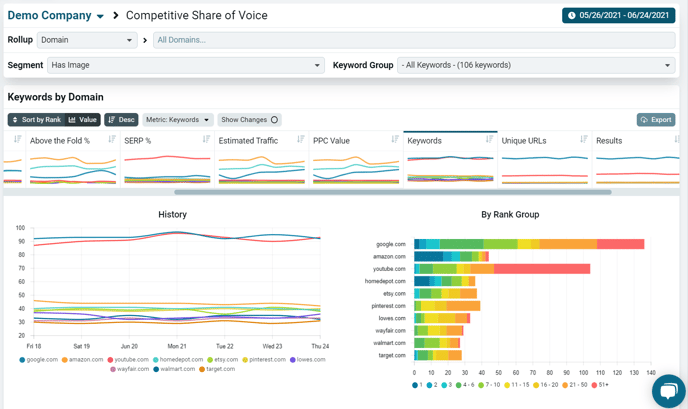The height and width of the screenshot is (409, 688).
Task: Click the homedepot.com bar in By Rank Group
Action: click(x=444, y=281)
